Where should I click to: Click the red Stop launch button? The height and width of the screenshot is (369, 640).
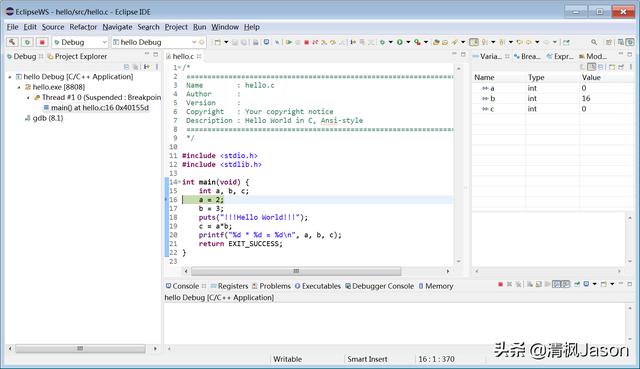pos(42,42)
